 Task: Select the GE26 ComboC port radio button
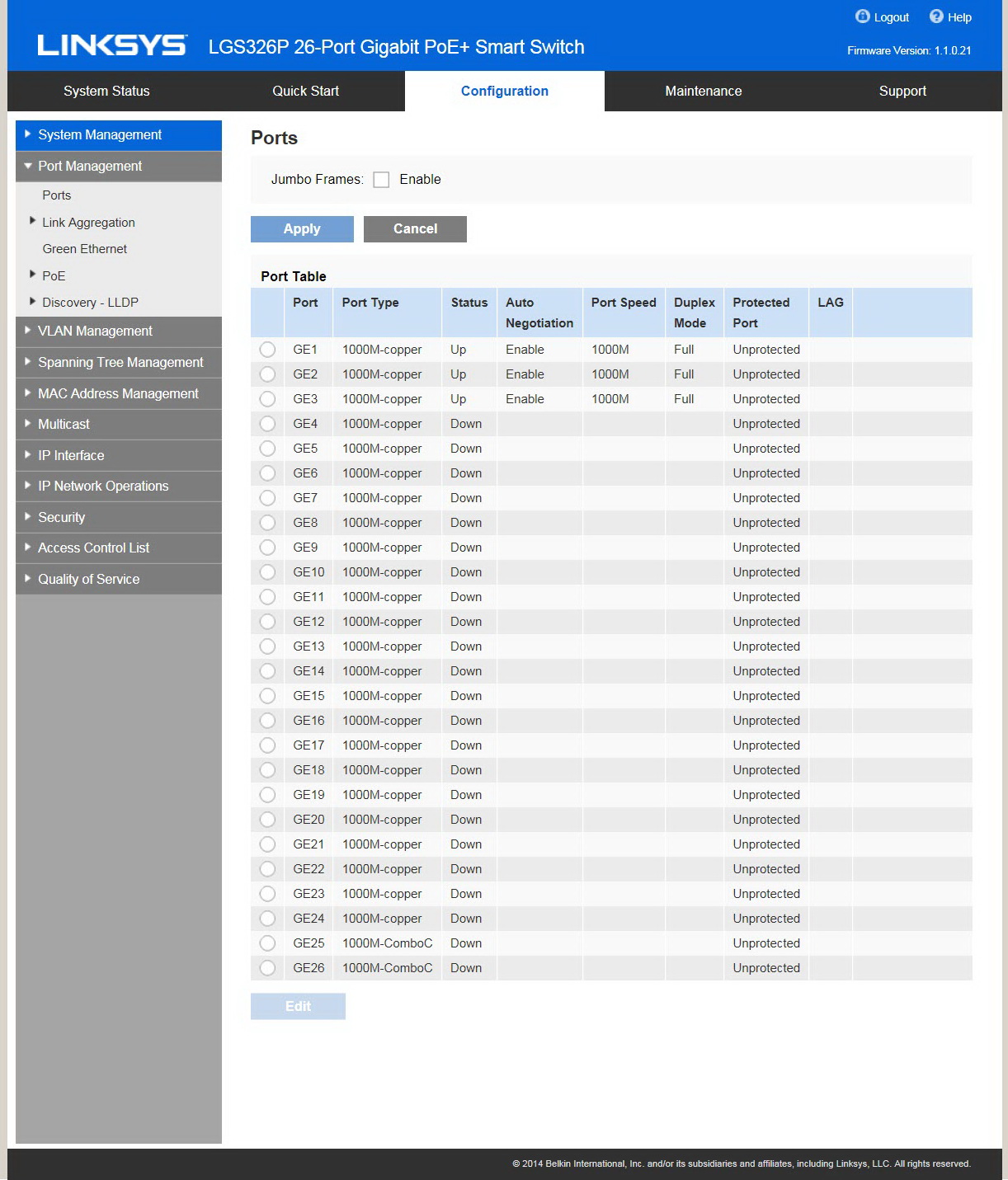(x=267, y=968)
